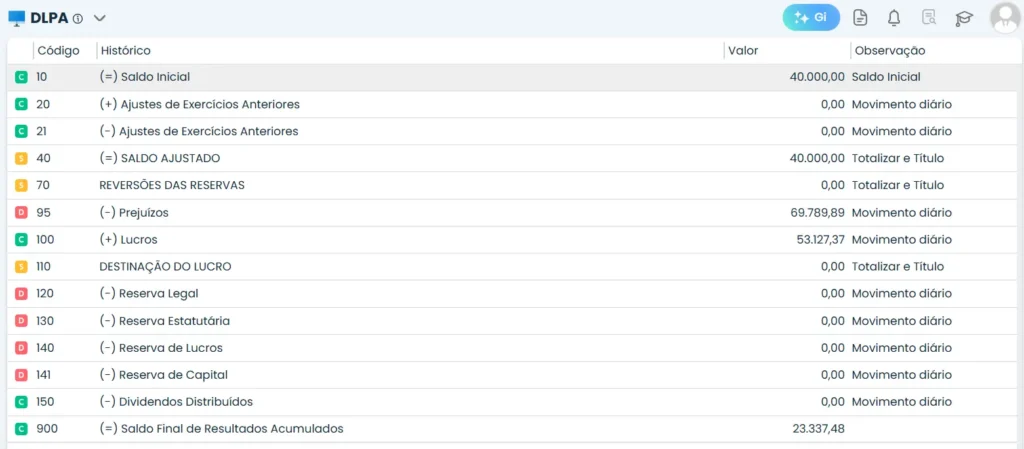Image resolution: width=1024 pixels, height=449 pixels.
Task: Click code 141 cell
Action: 42,375
